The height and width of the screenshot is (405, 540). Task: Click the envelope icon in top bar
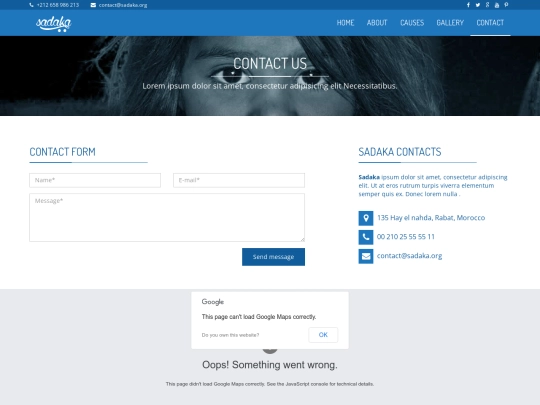(x=93, y=5)
